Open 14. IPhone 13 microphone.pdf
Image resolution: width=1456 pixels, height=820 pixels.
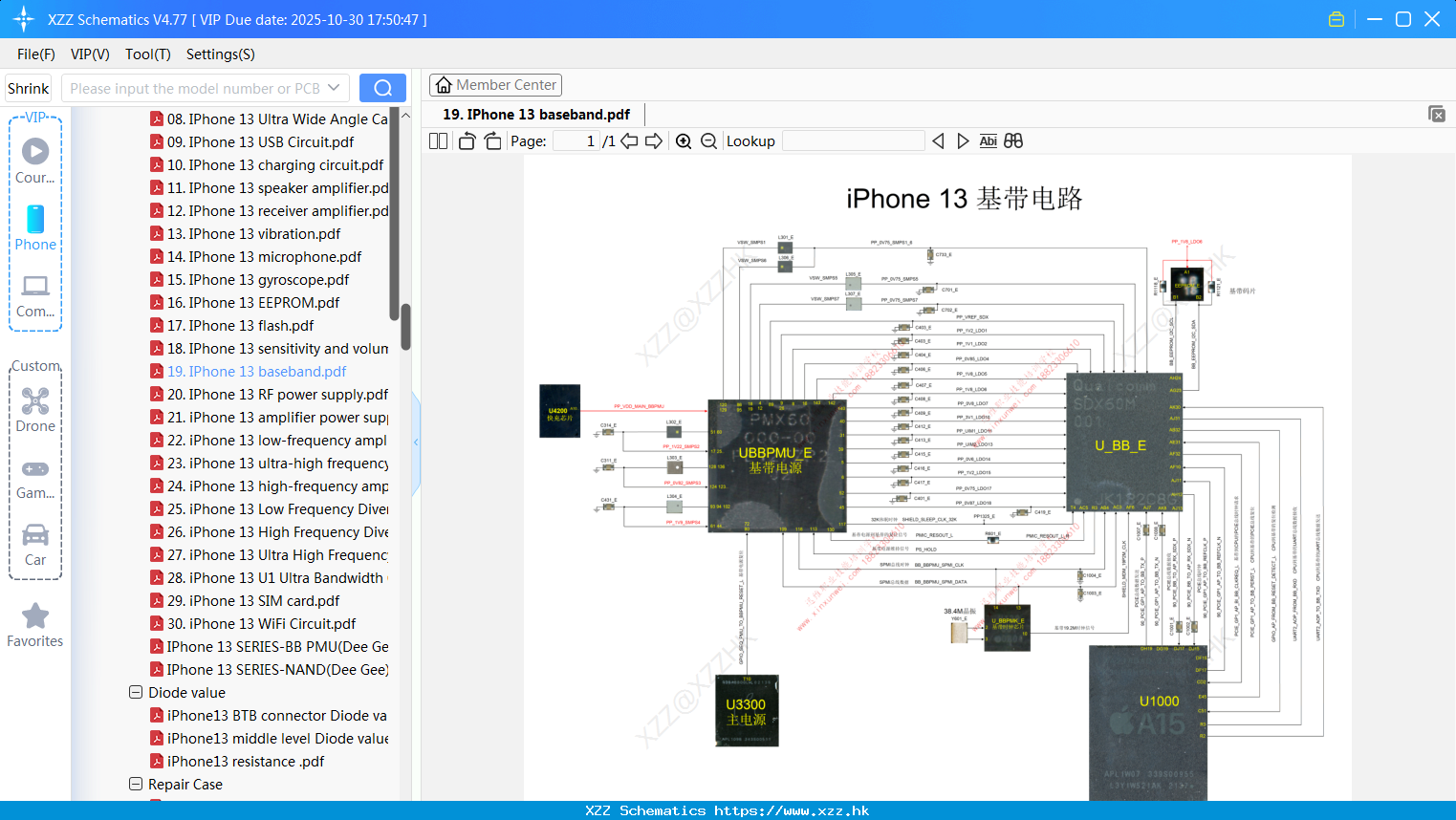click(256, 257)
